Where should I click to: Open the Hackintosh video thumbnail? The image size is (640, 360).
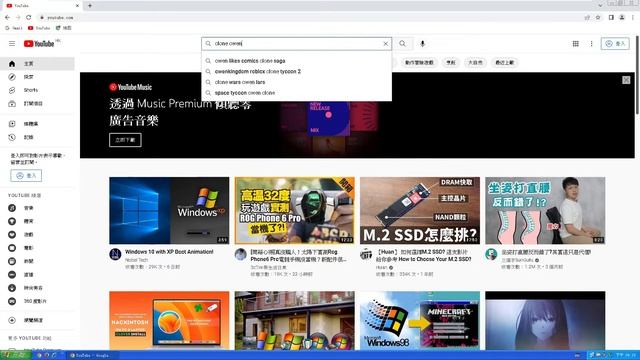[x=169, y=321]
